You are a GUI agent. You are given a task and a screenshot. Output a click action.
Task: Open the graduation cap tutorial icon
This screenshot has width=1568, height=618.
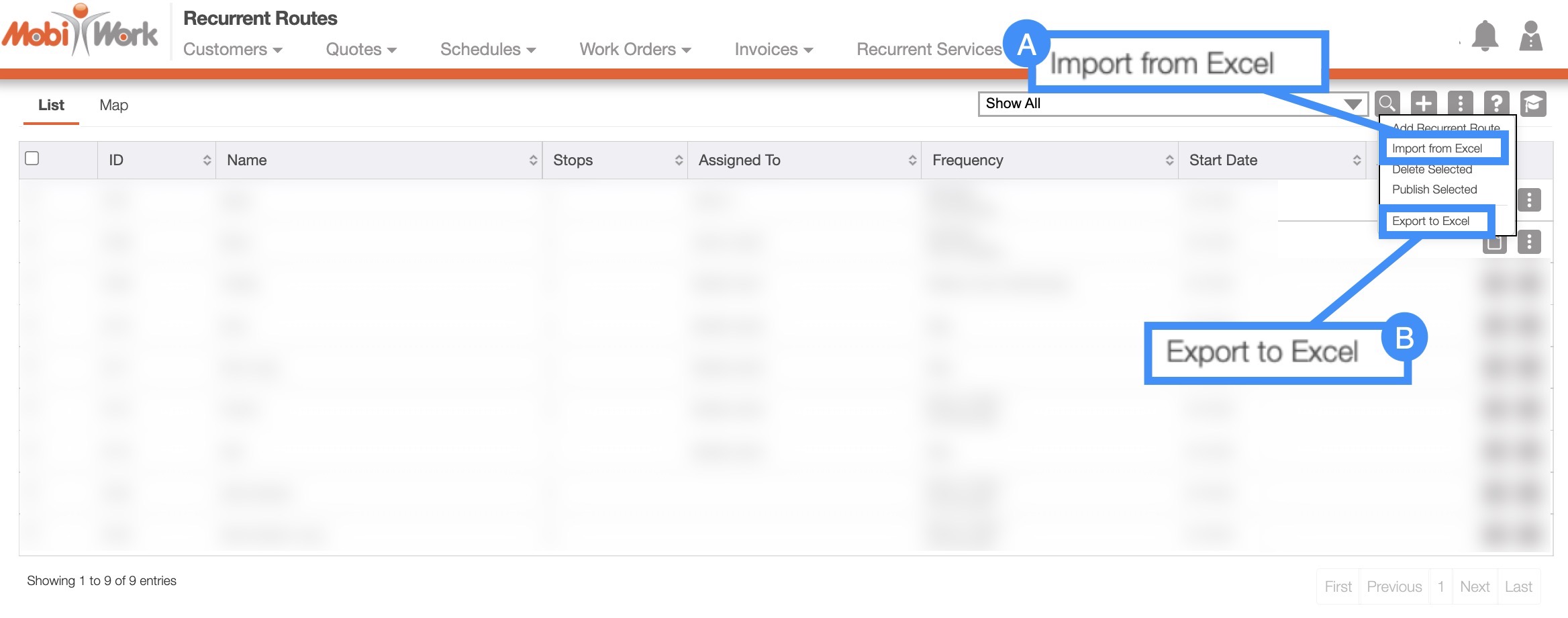(x=1533, y=104)
